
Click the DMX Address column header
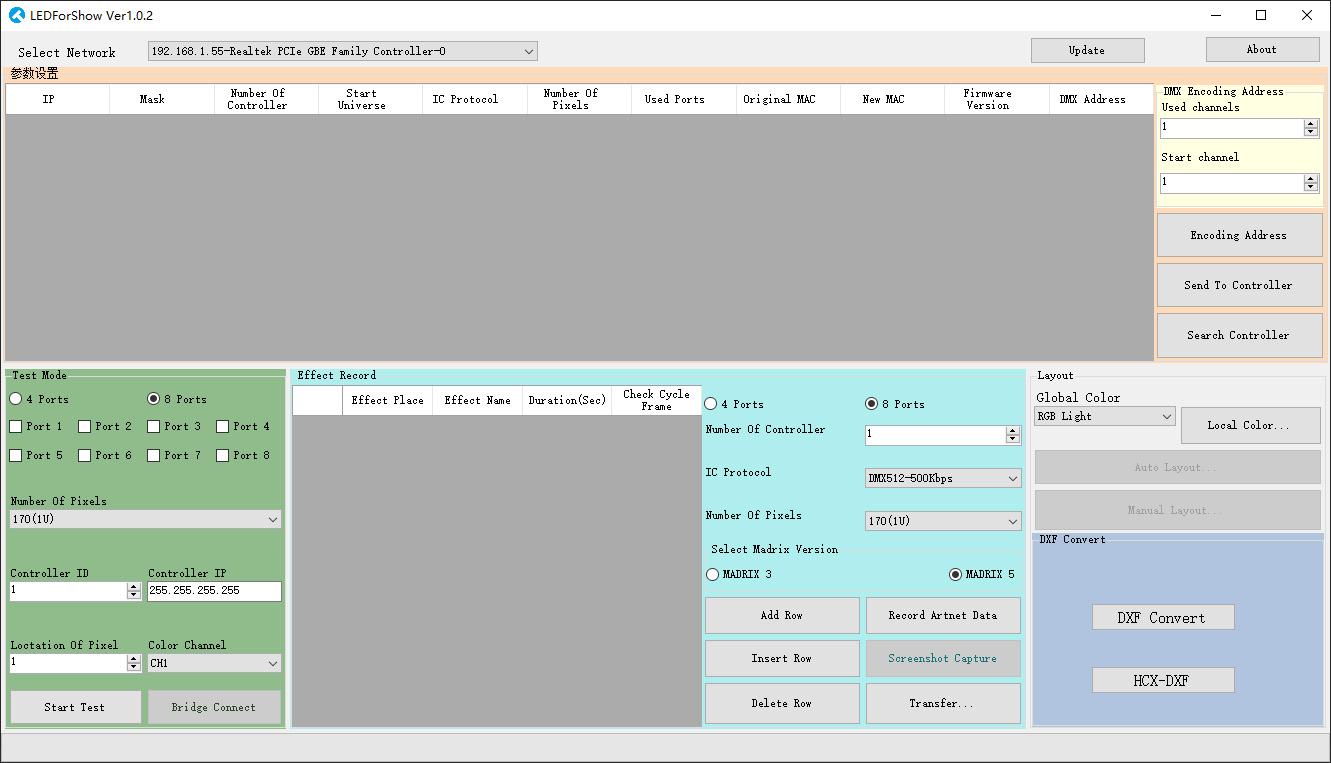tap(1101, 99)
